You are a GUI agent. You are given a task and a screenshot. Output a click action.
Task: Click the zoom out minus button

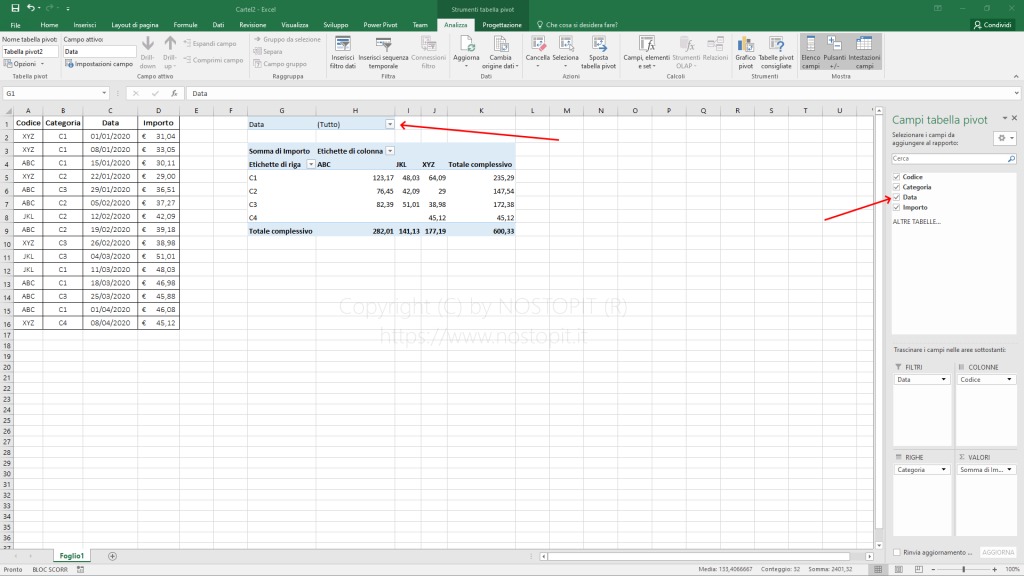click(933, 569)
